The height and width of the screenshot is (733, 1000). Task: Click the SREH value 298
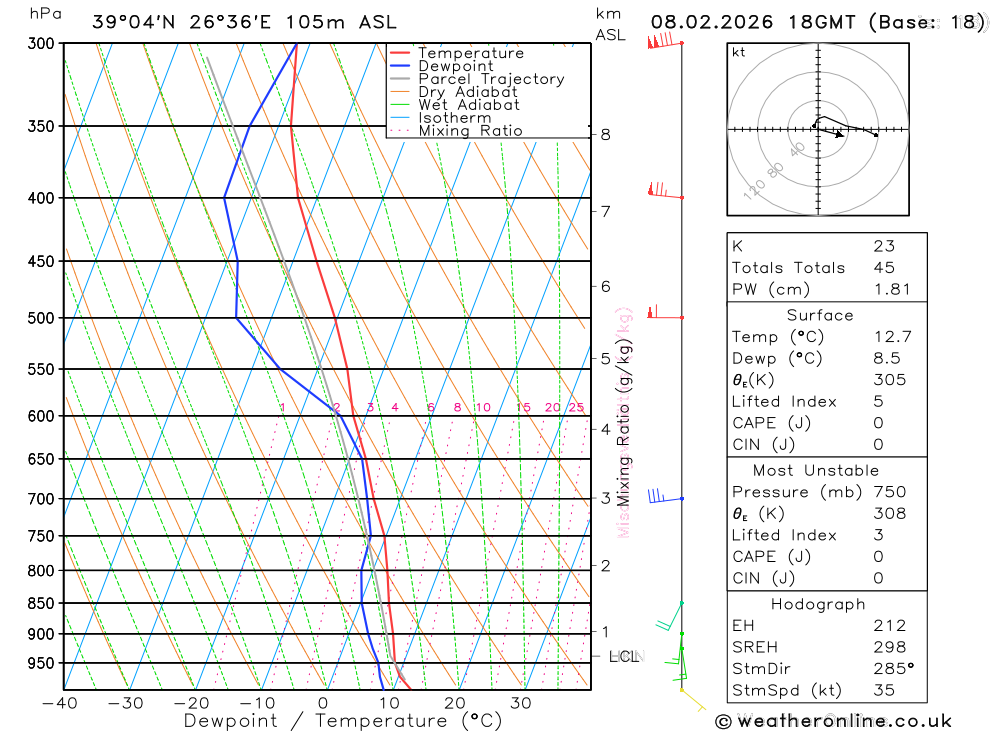[890, 648]
